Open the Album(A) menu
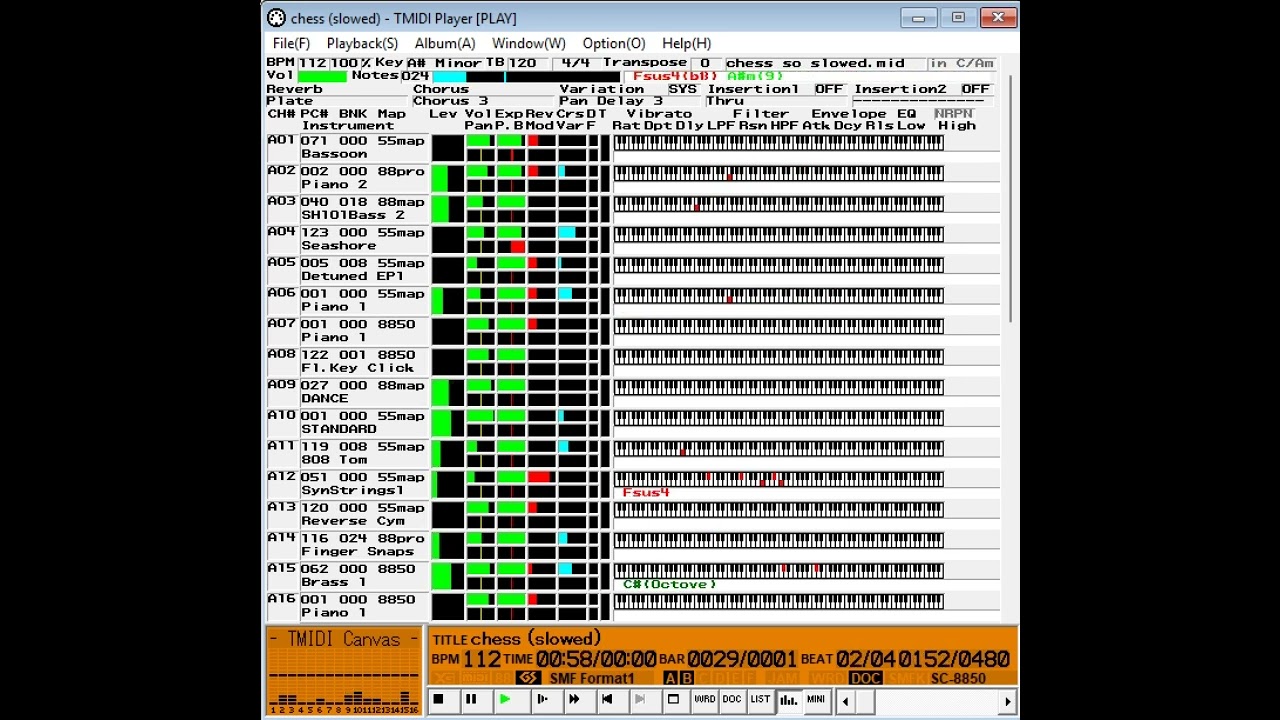 445,43
